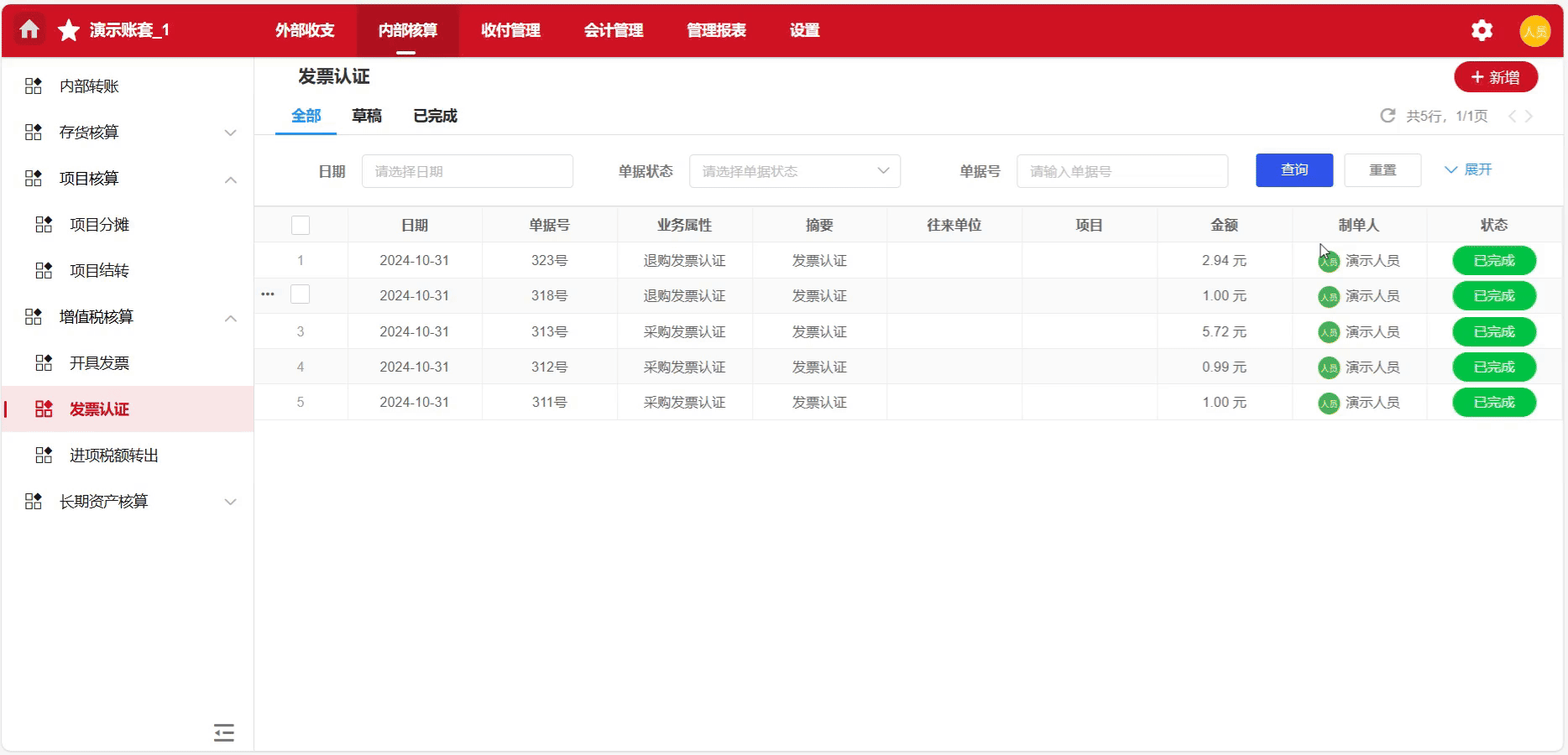Open settings gear icon
Viewport: 1568px width, 755px height.
pos(1482,31)
